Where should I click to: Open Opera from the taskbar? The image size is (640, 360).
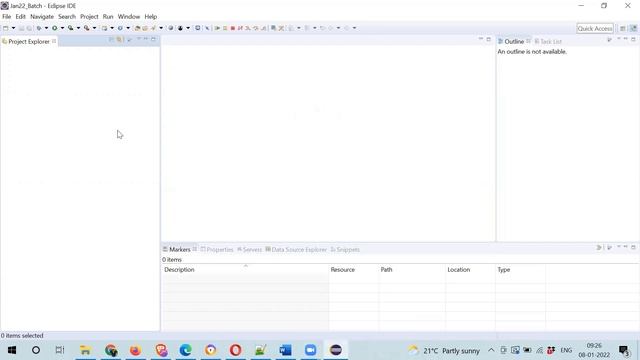point(236,350)
